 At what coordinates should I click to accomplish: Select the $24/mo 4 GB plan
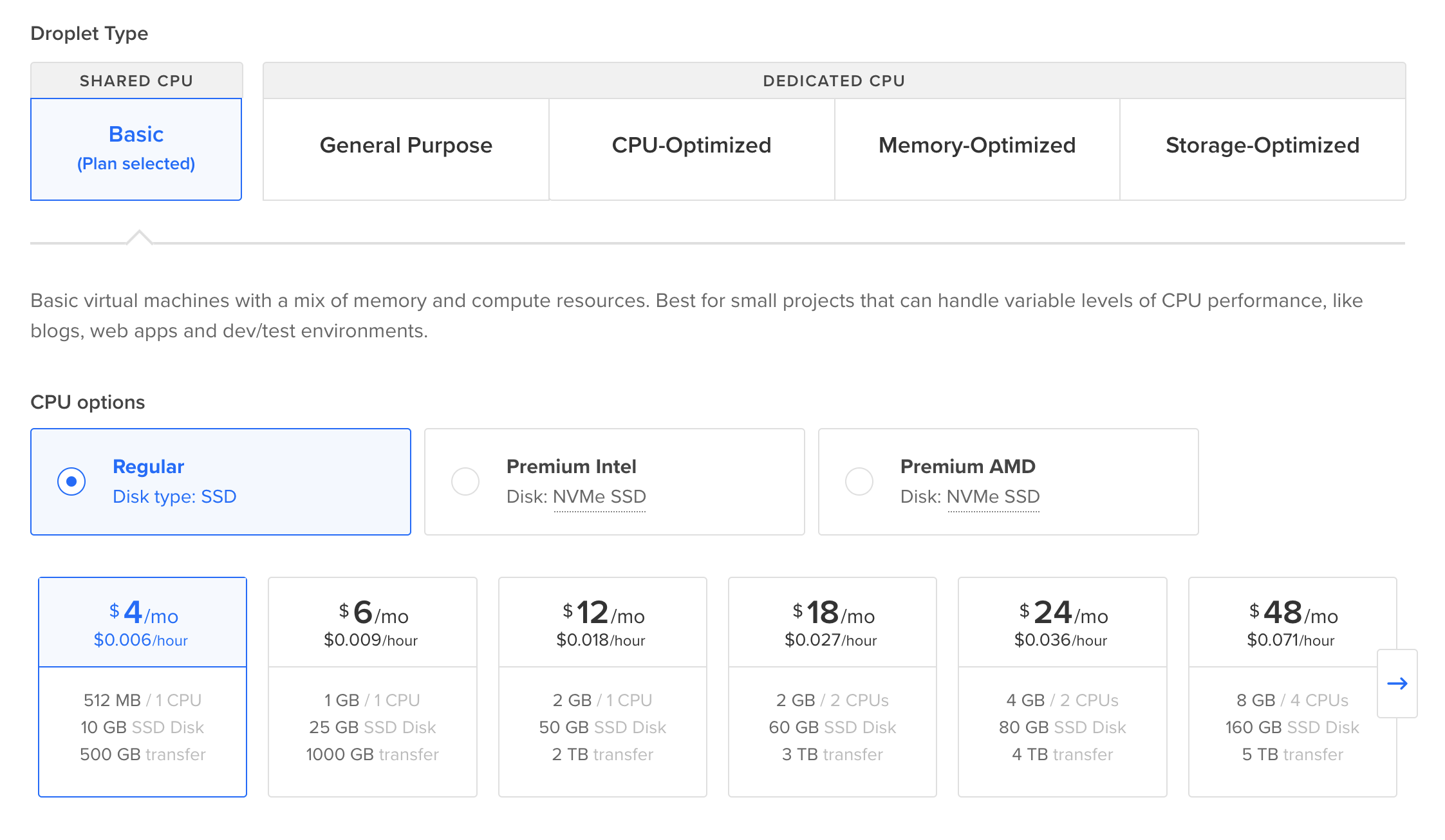tap(1062, 686)
